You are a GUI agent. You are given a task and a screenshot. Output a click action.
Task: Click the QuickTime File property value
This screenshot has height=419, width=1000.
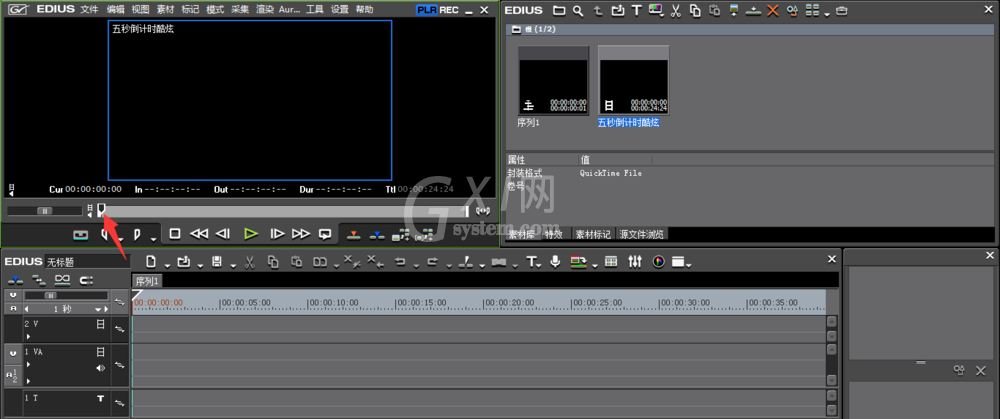[610, 173]
